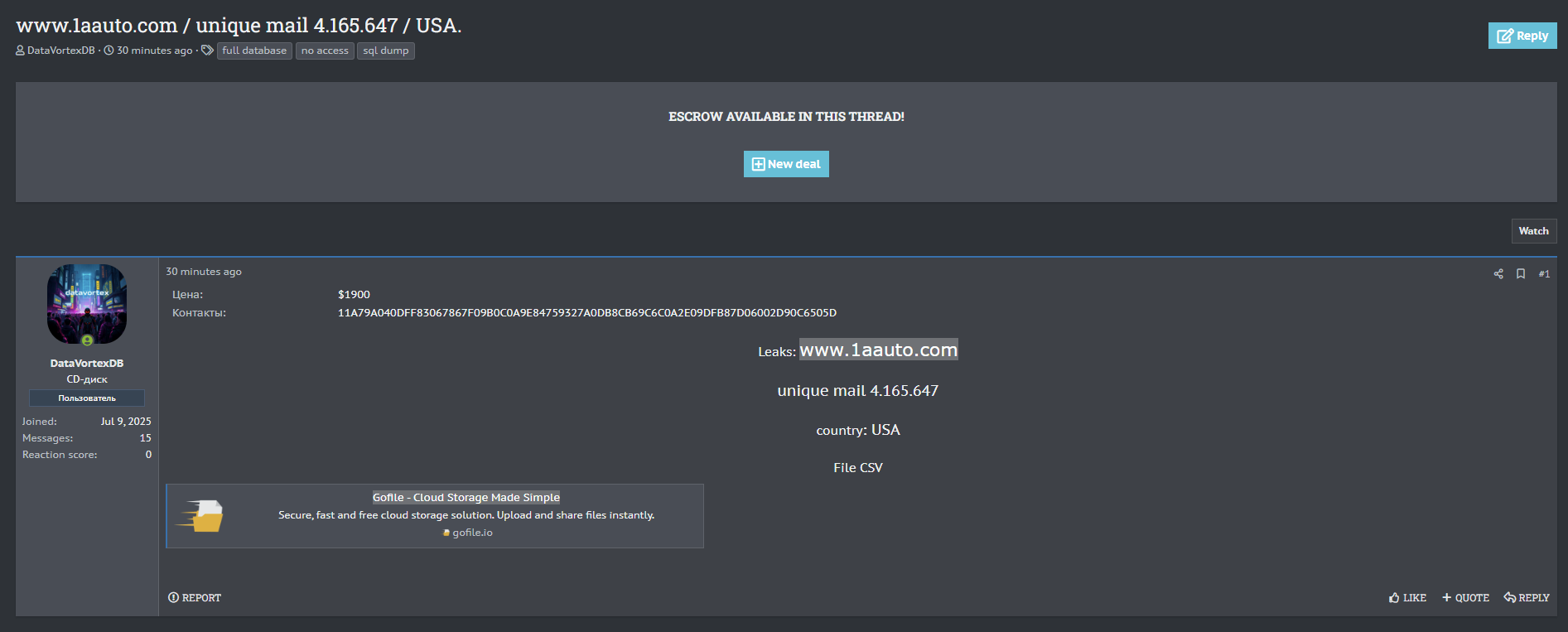
Task: Open the #1 post permalink
Action: pyautogui.click(x=1544, y=274)
